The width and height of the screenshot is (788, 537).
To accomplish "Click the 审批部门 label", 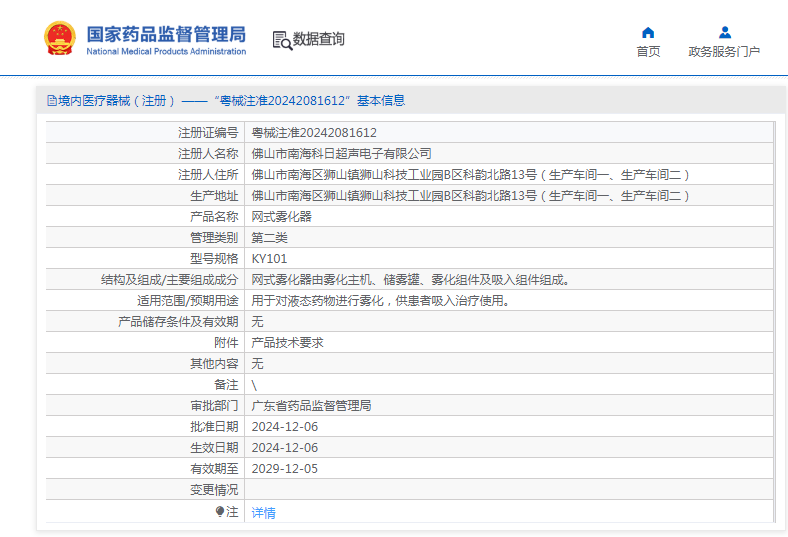I will pos(214,406).
